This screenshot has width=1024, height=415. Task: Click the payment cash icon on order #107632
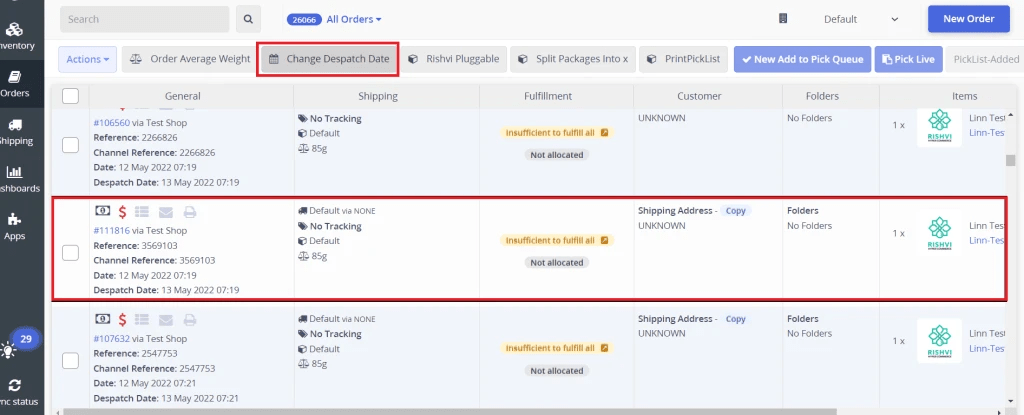103,319
